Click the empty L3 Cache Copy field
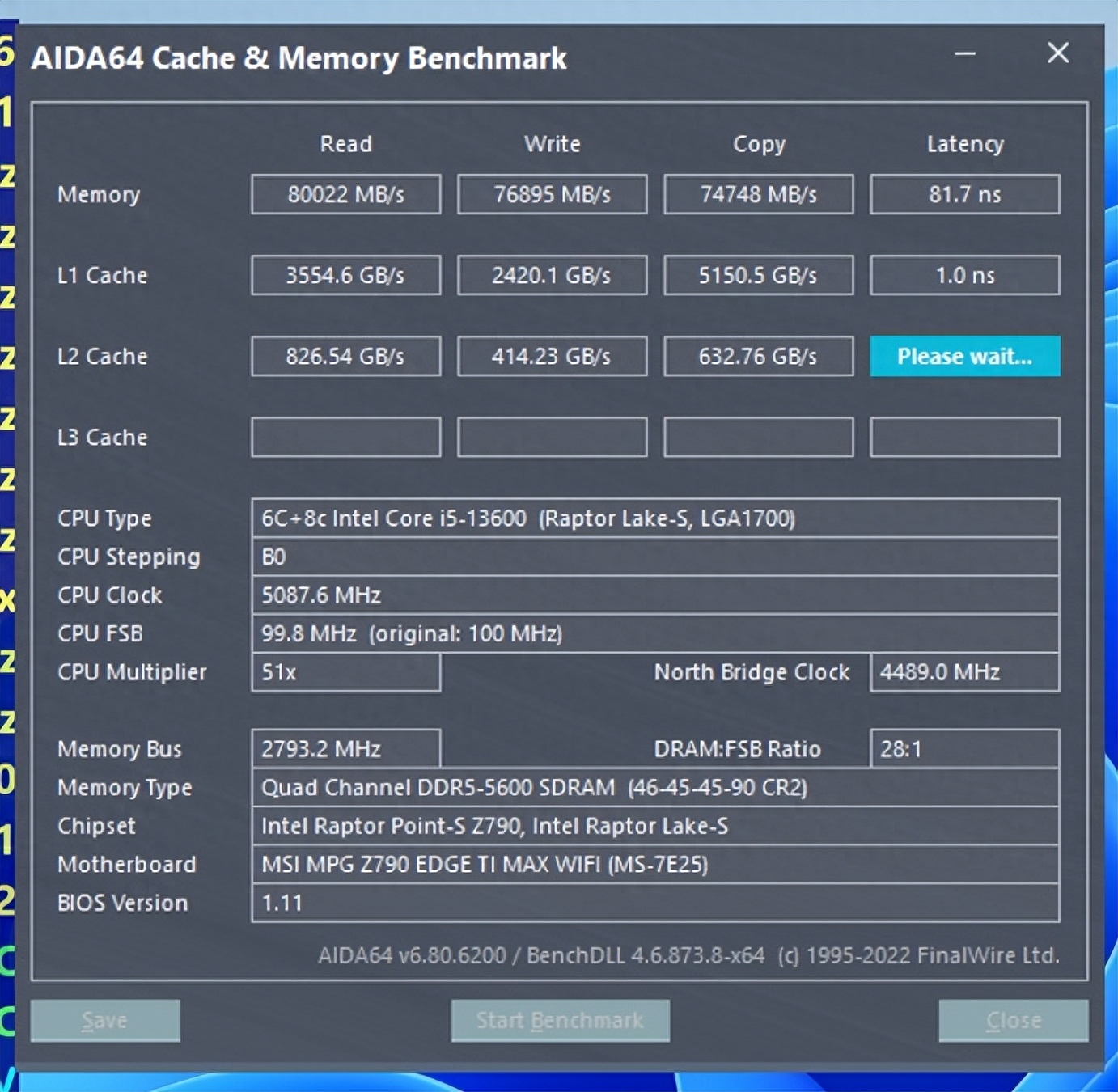The width and height of the screenshot is (1118, 1092). coord(759,437)
